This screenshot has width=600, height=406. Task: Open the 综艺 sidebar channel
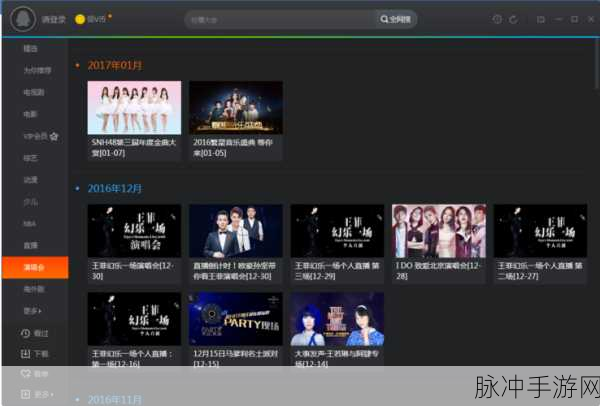tap(31, 158)
